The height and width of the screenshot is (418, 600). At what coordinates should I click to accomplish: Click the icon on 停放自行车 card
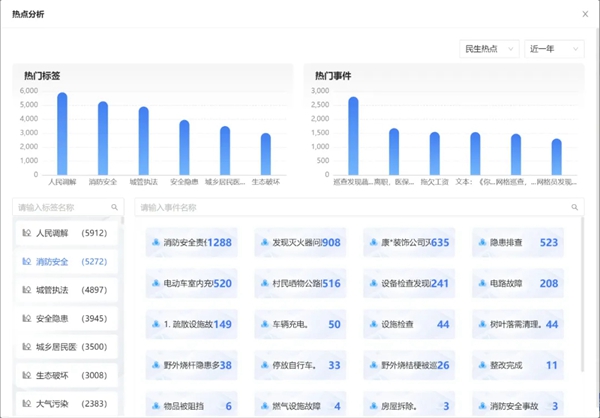point(264,365)
